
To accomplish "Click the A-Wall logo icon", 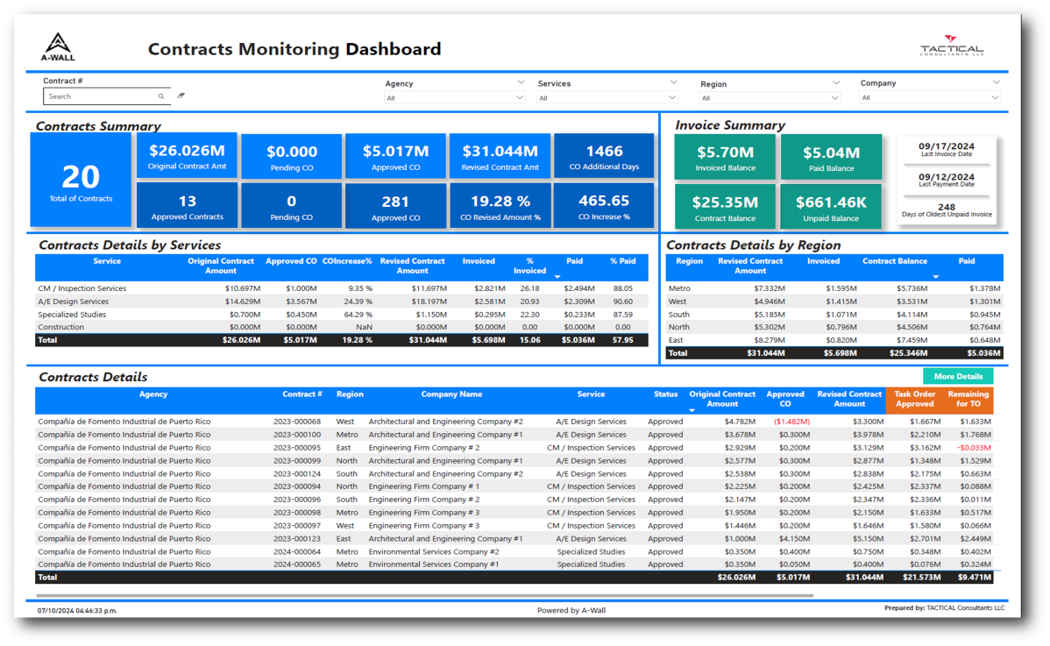I will [59, 46].
